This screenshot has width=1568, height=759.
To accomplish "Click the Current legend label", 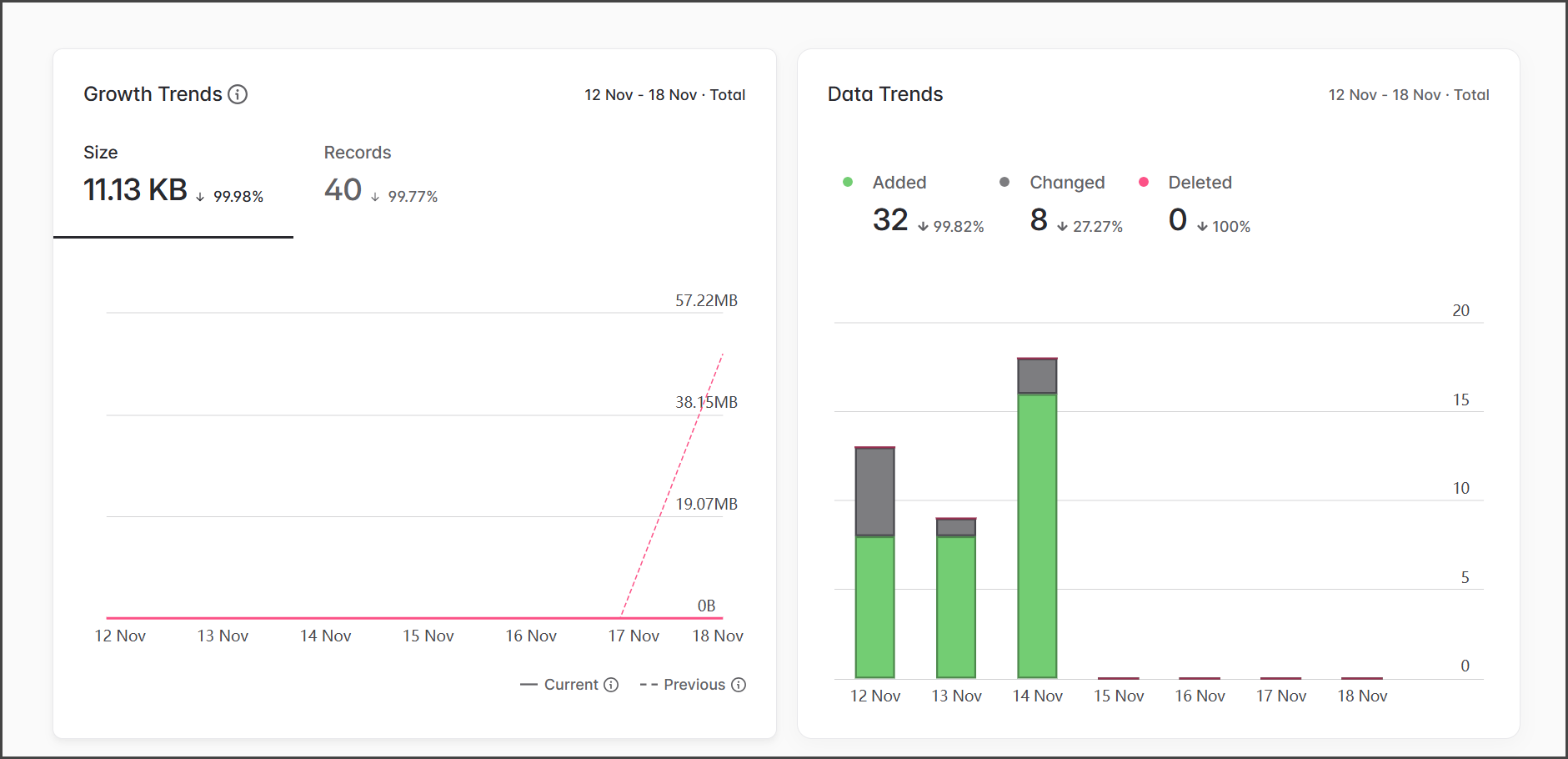I will click(x=570, y=685).
